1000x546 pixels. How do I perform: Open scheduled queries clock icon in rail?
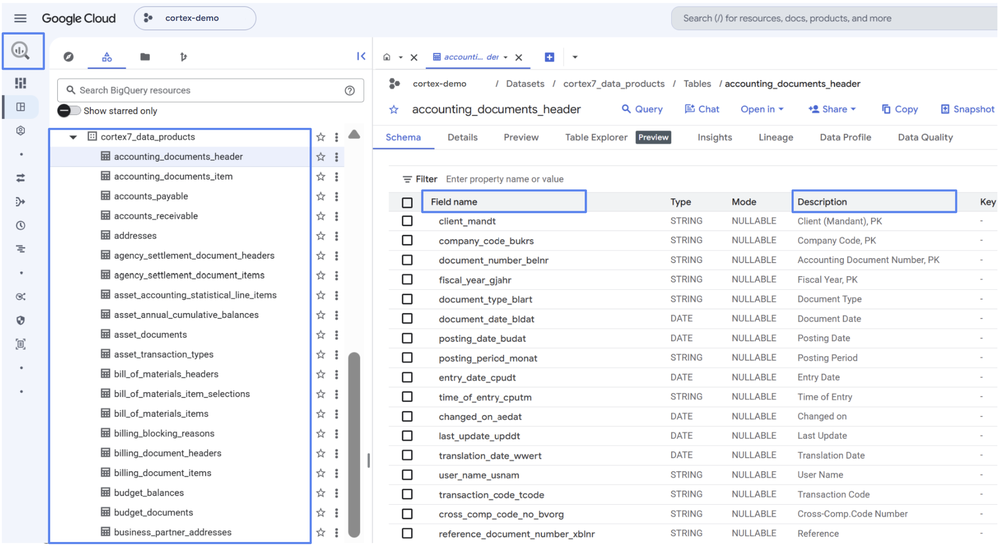[21, 225]
